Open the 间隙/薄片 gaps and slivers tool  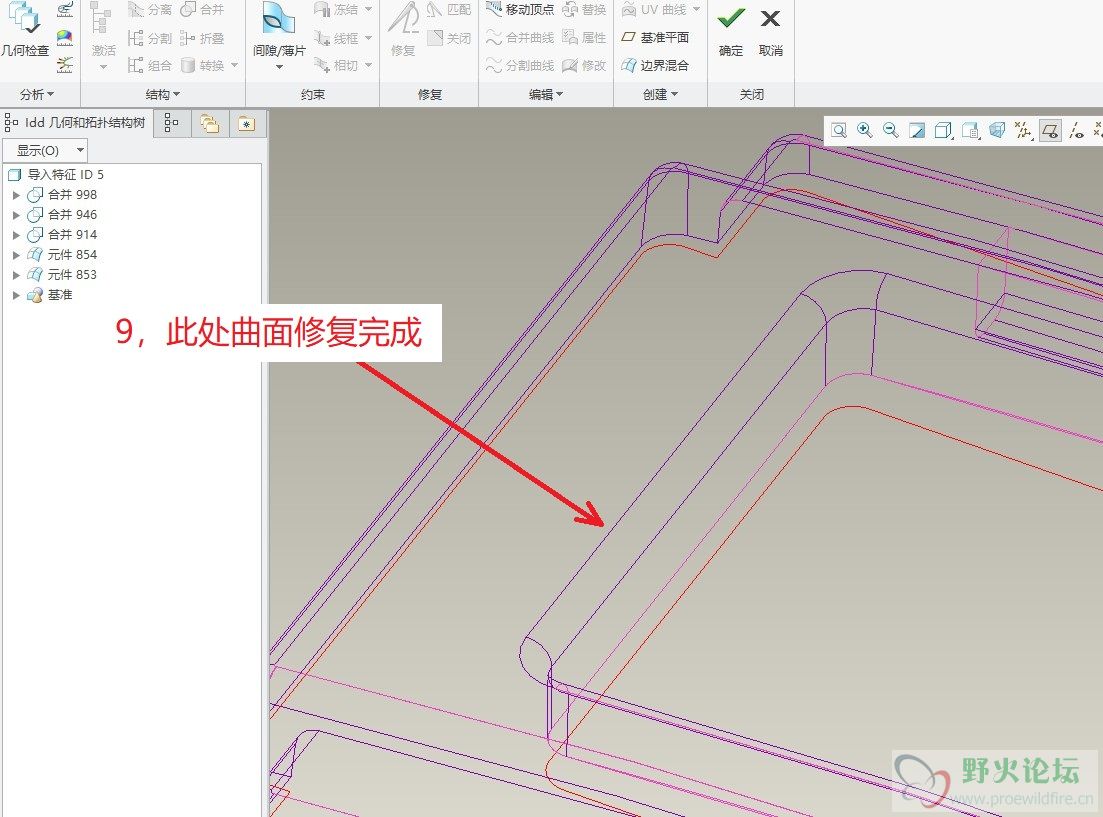pyautogui.click(x=279, y=28)
